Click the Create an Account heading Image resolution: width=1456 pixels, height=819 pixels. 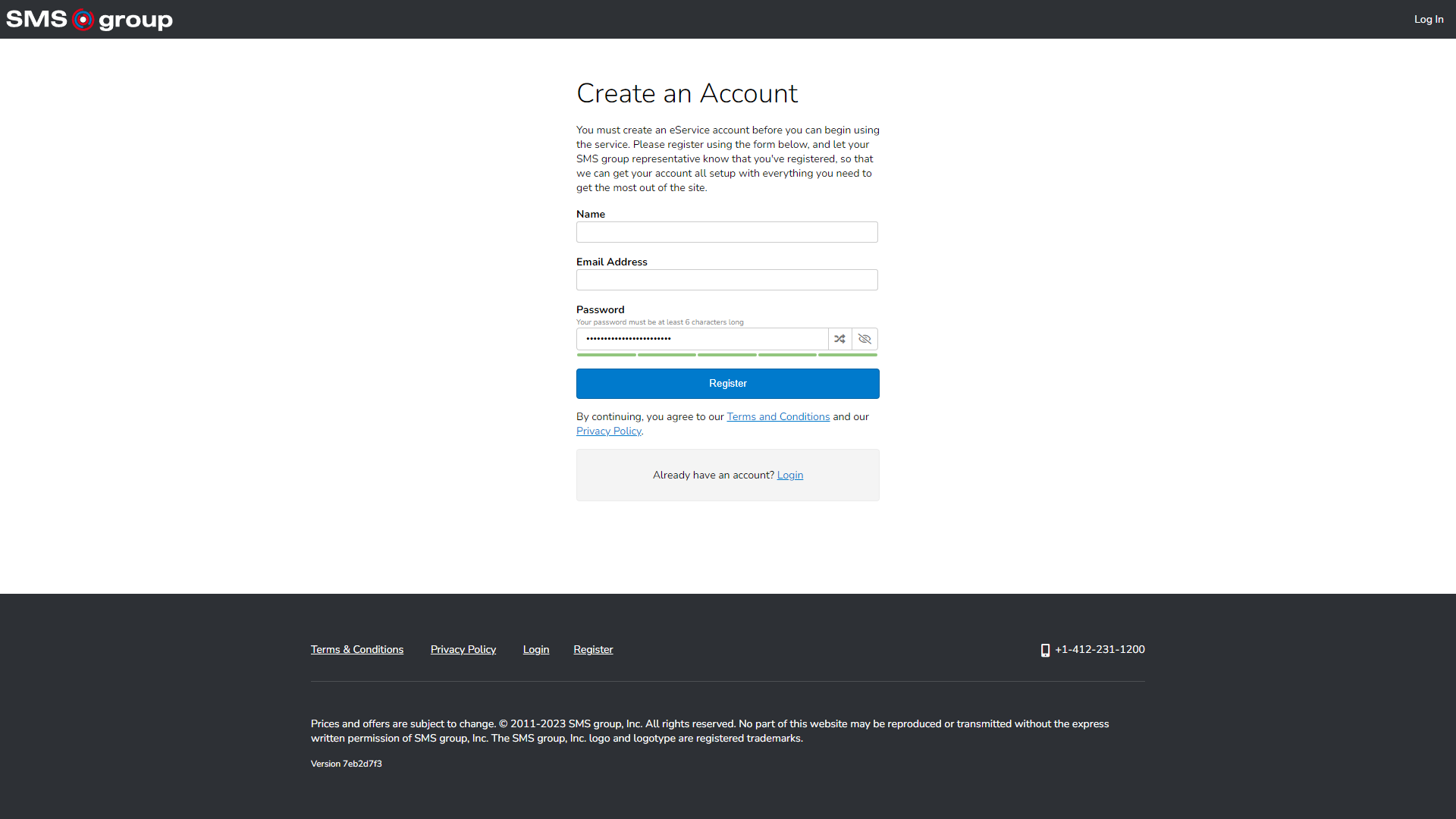point(686,93)
